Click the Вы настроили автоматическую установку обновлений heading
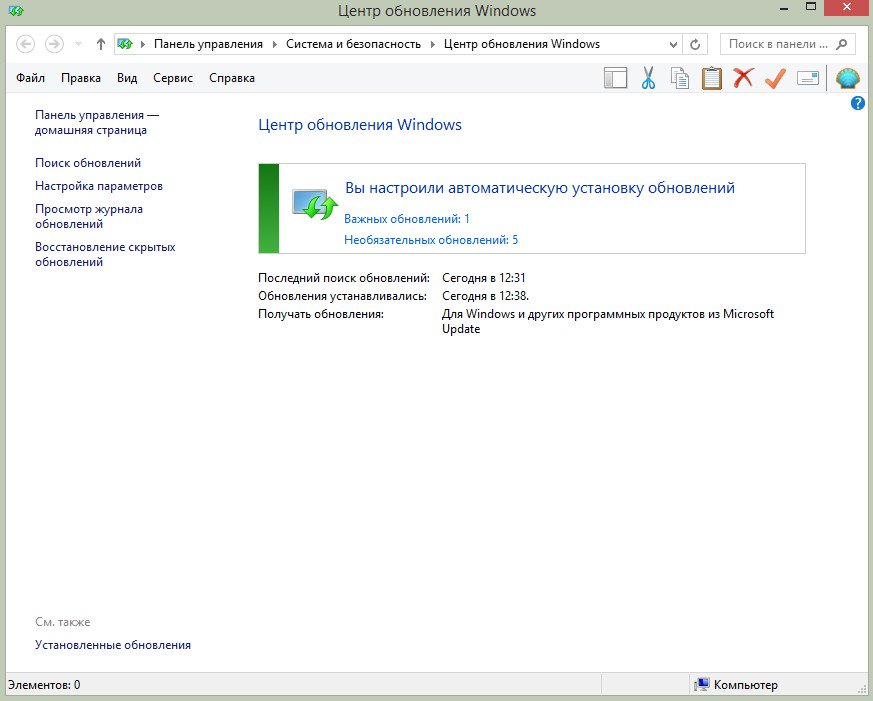873x701 pixels. pos(540,188)
